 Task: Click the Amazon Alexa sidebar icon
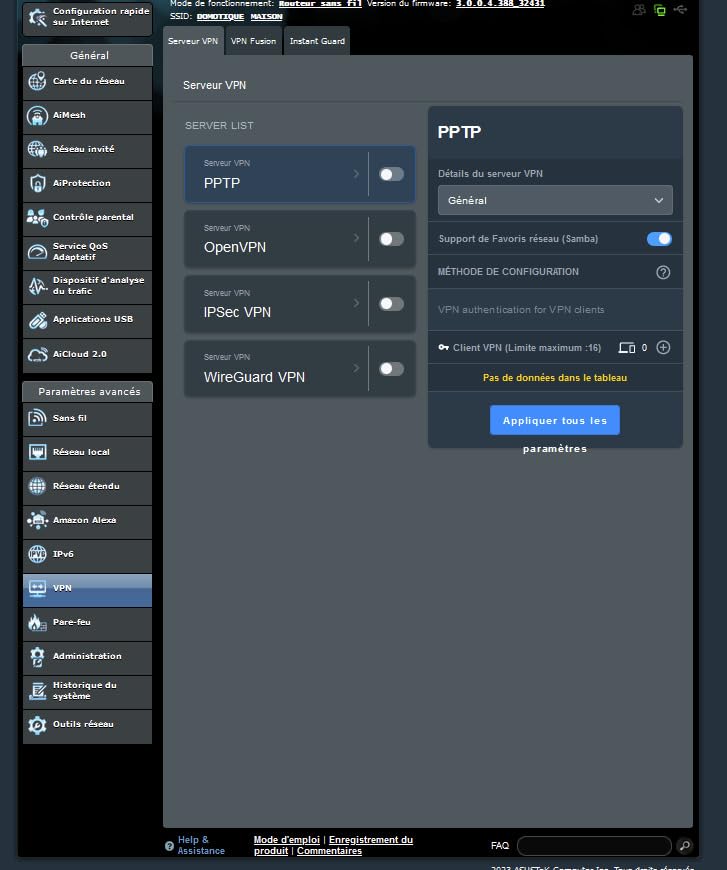tap(37, 520)
